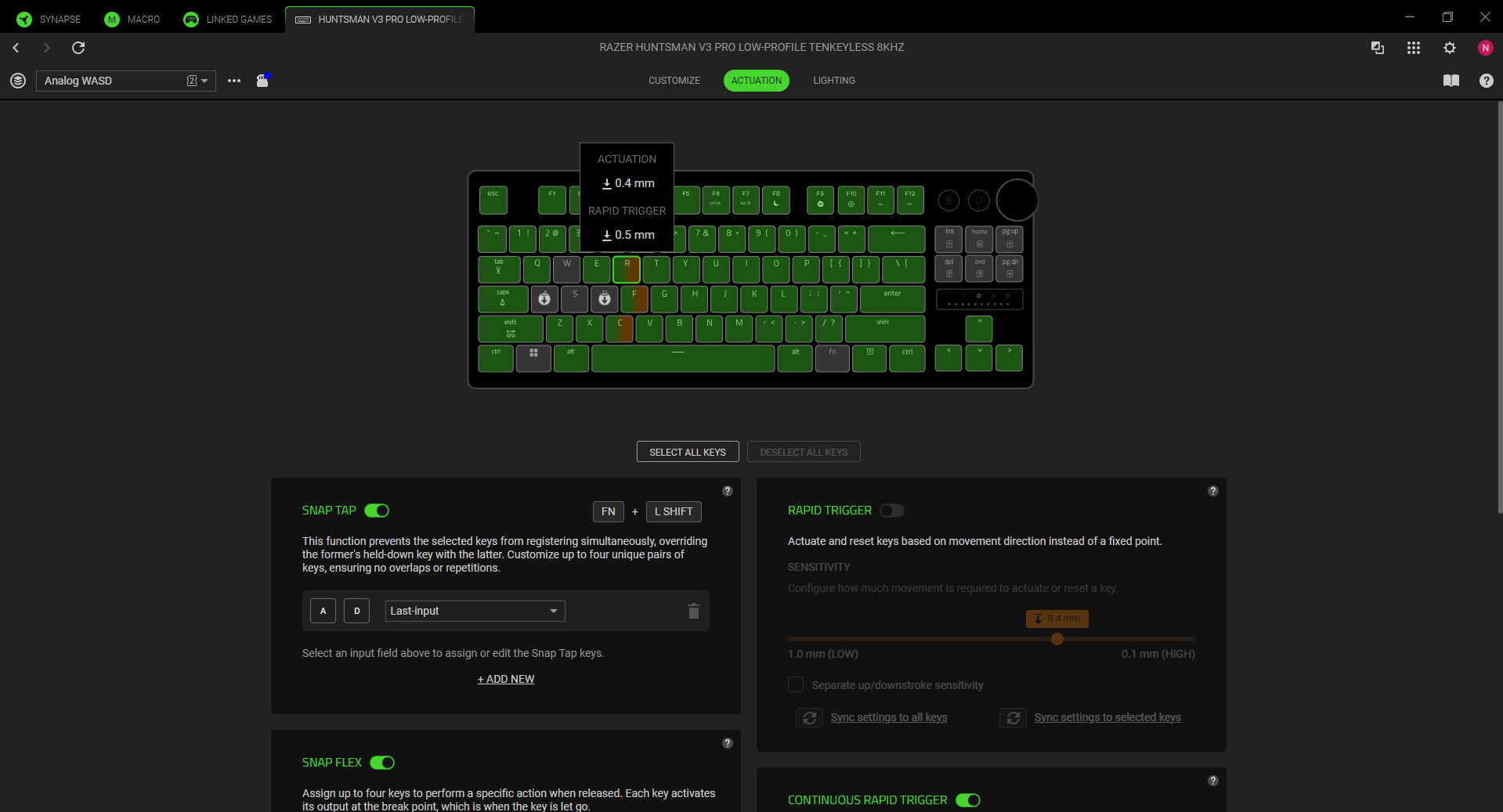Switch to the Synapse tab

49,19
